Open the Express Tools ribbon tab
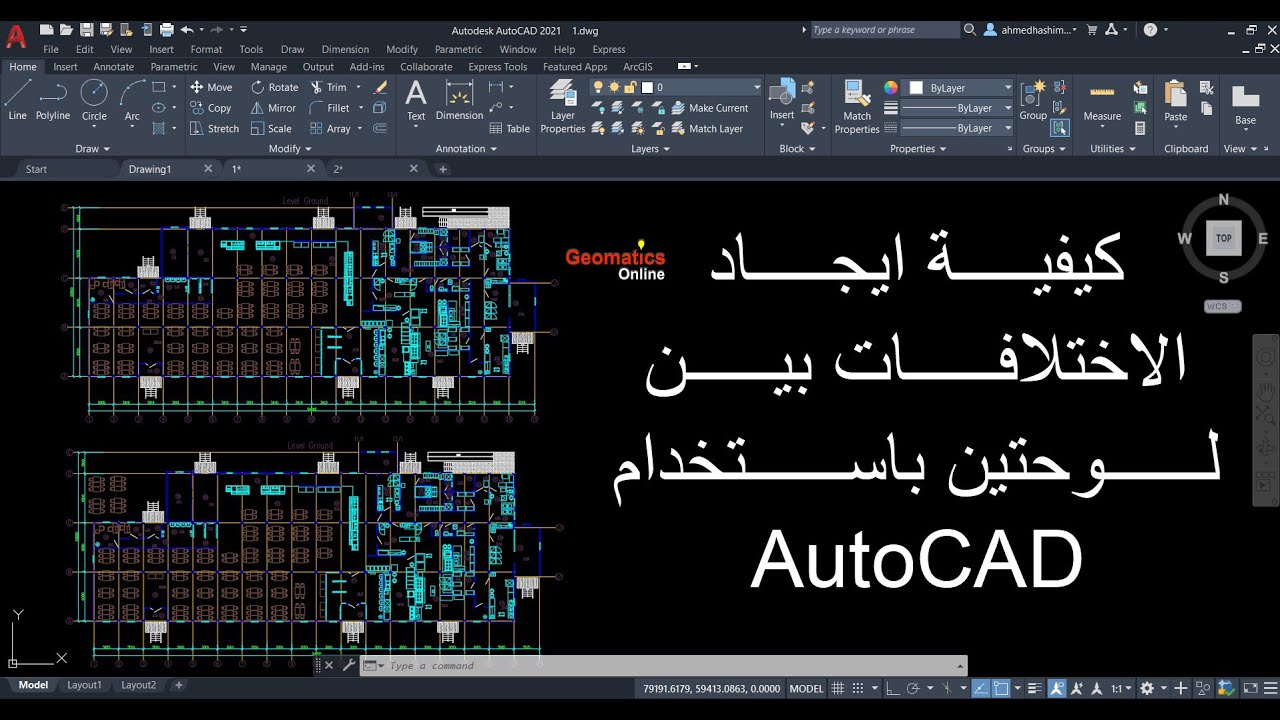Image resolution: width=1280 pixels, height=720 pixels. tap(497, 67)
